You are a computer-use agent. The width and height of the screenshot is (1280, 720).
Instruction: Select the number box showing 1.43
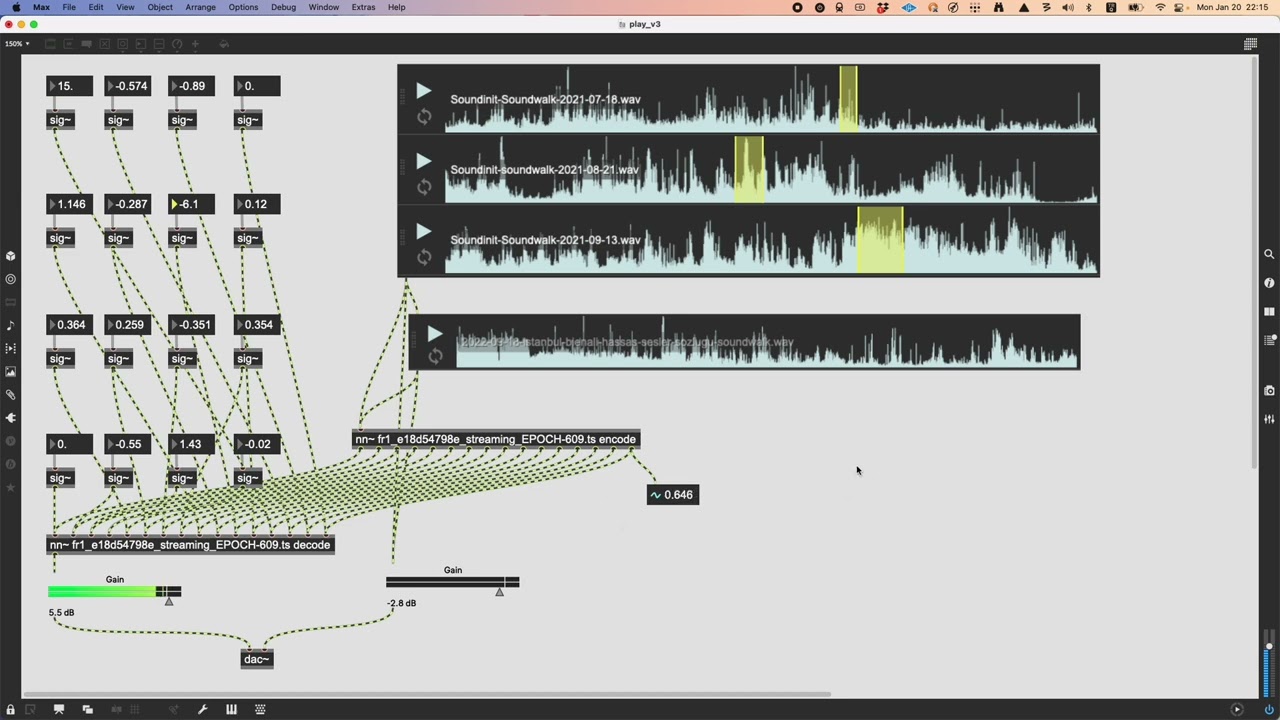[x=193, y=444]
